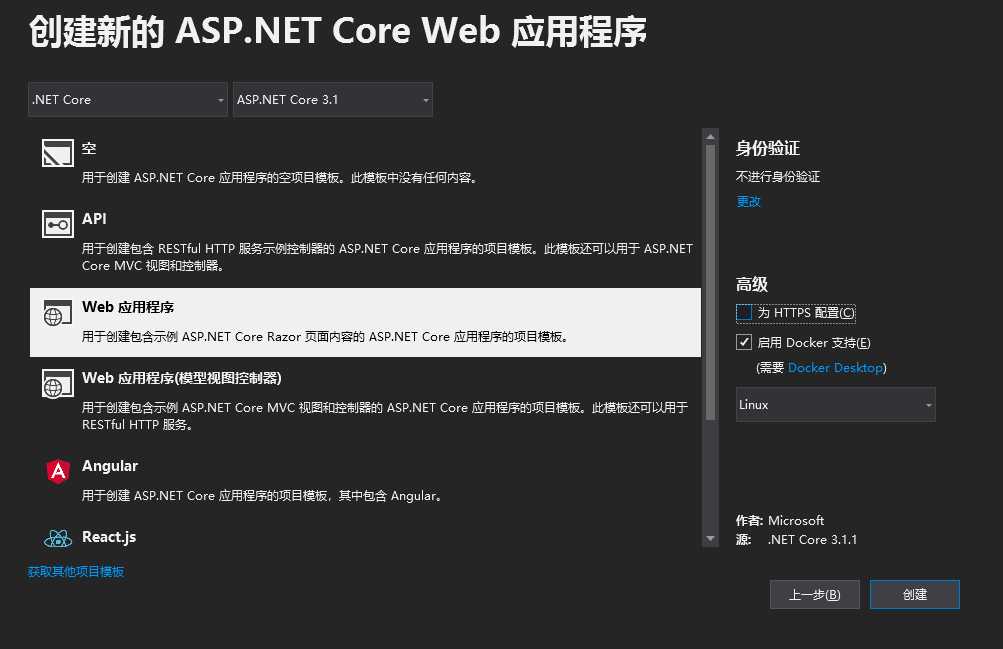Click the Empty (空) template icon
Viewport: 1003px width, 649px height.
pos(58,153)
